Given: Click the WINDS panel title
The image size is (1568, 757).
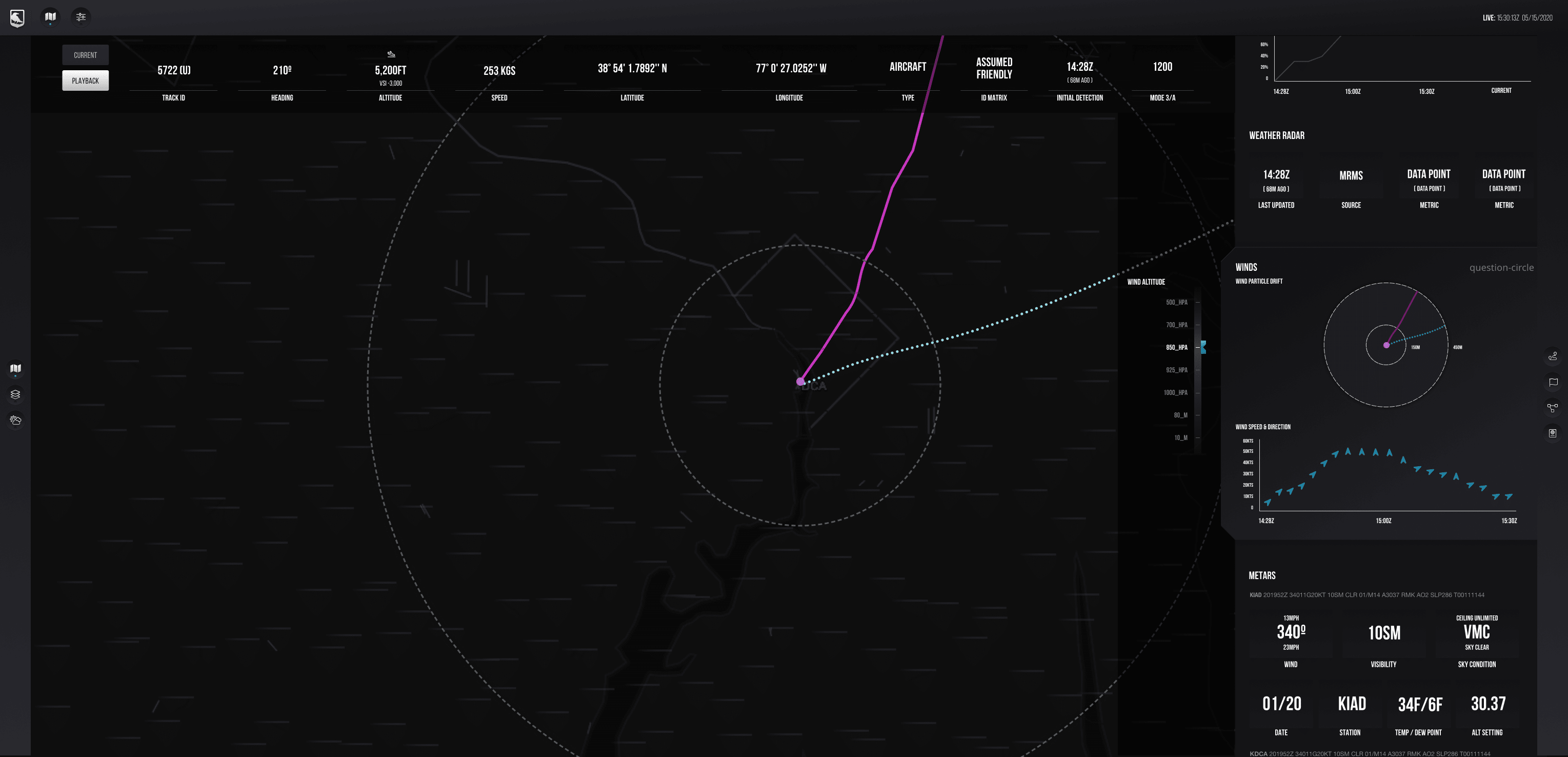Looking at the screenshot, I should click(1246, 267).
